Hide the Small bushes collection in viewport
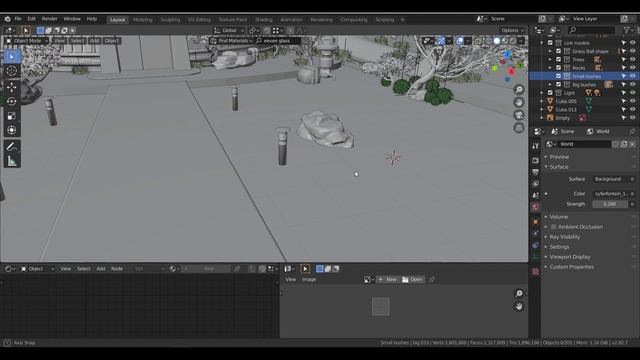The image size is (640, 360). pyautogui.click(x=632, y=76)
